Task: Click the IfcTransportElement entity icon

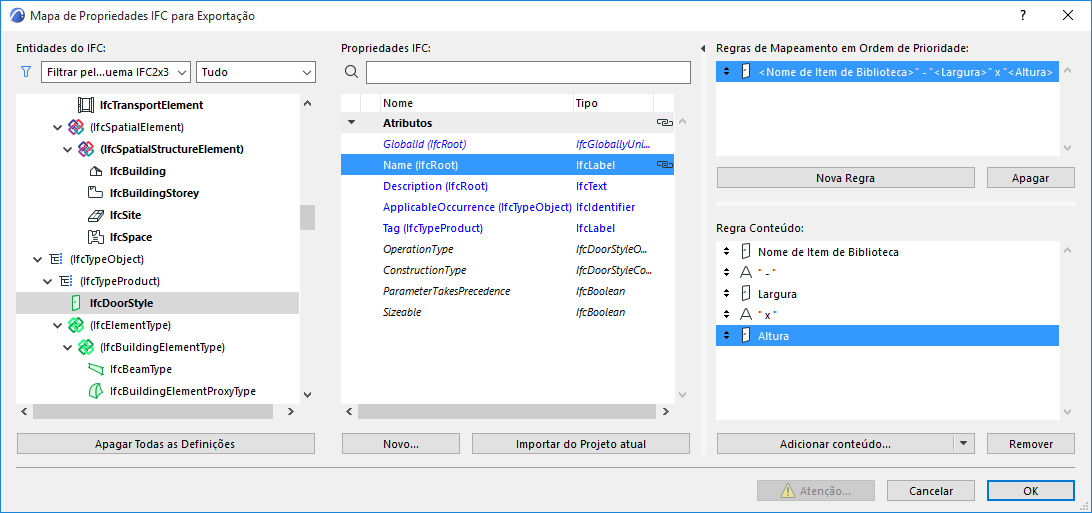Action: pyautogui.click(x=86, y=105)
